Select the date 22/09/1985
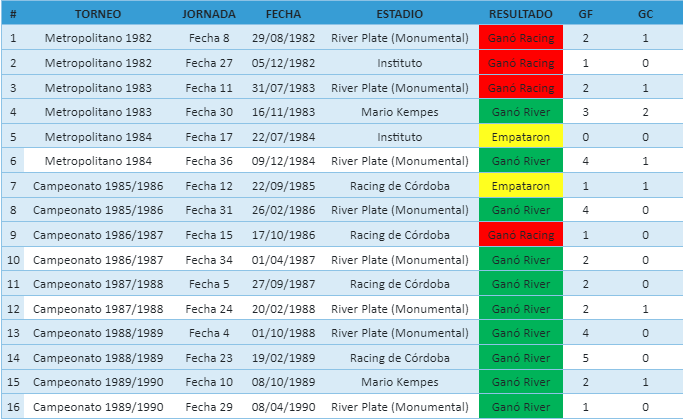 click(x=284, y=186)
